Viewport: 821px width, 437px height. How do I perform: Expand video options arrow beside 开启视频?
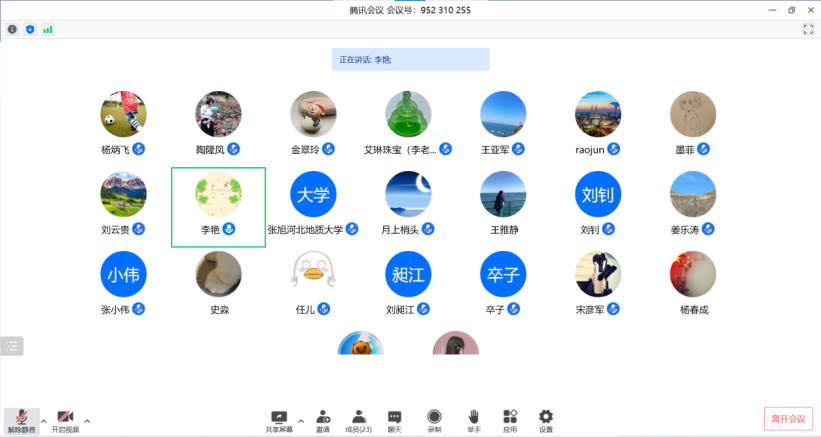coord(87,420)
